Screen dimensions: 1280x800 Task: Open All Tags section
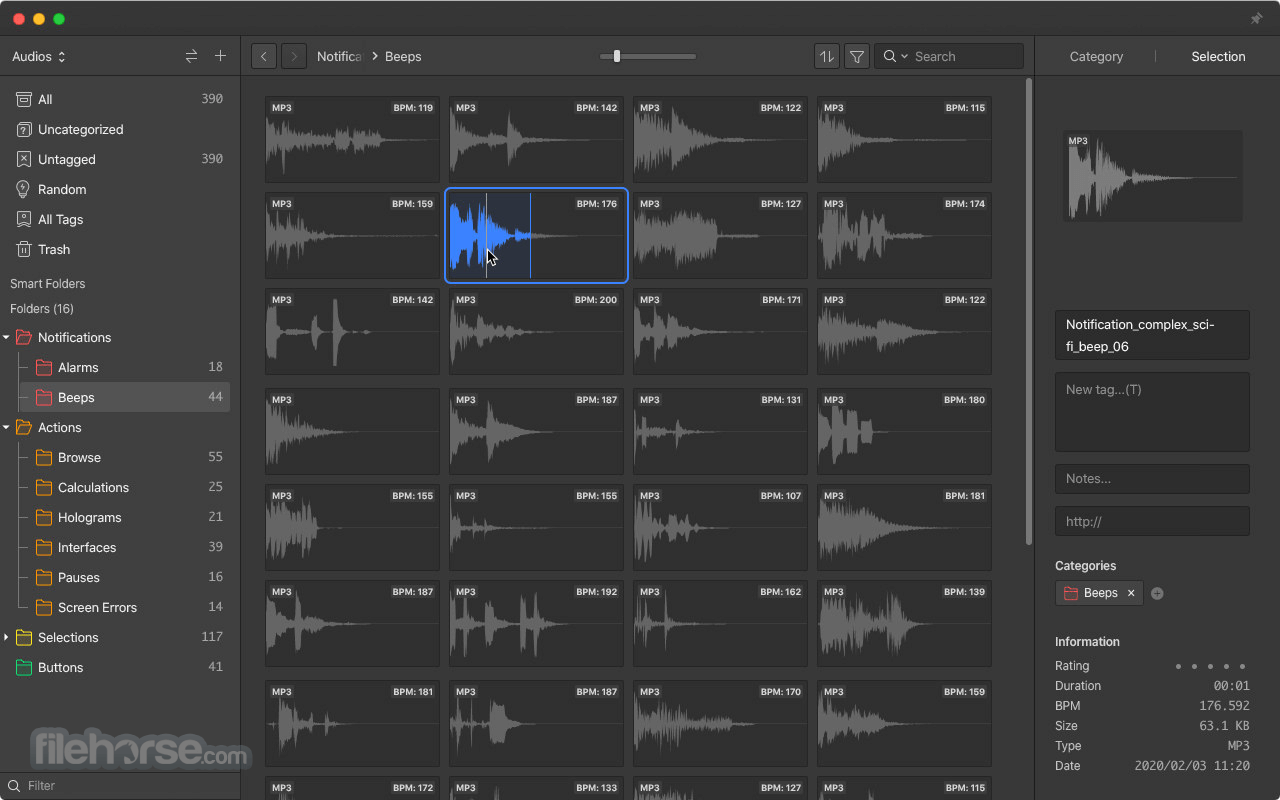[x=120, y=219]
